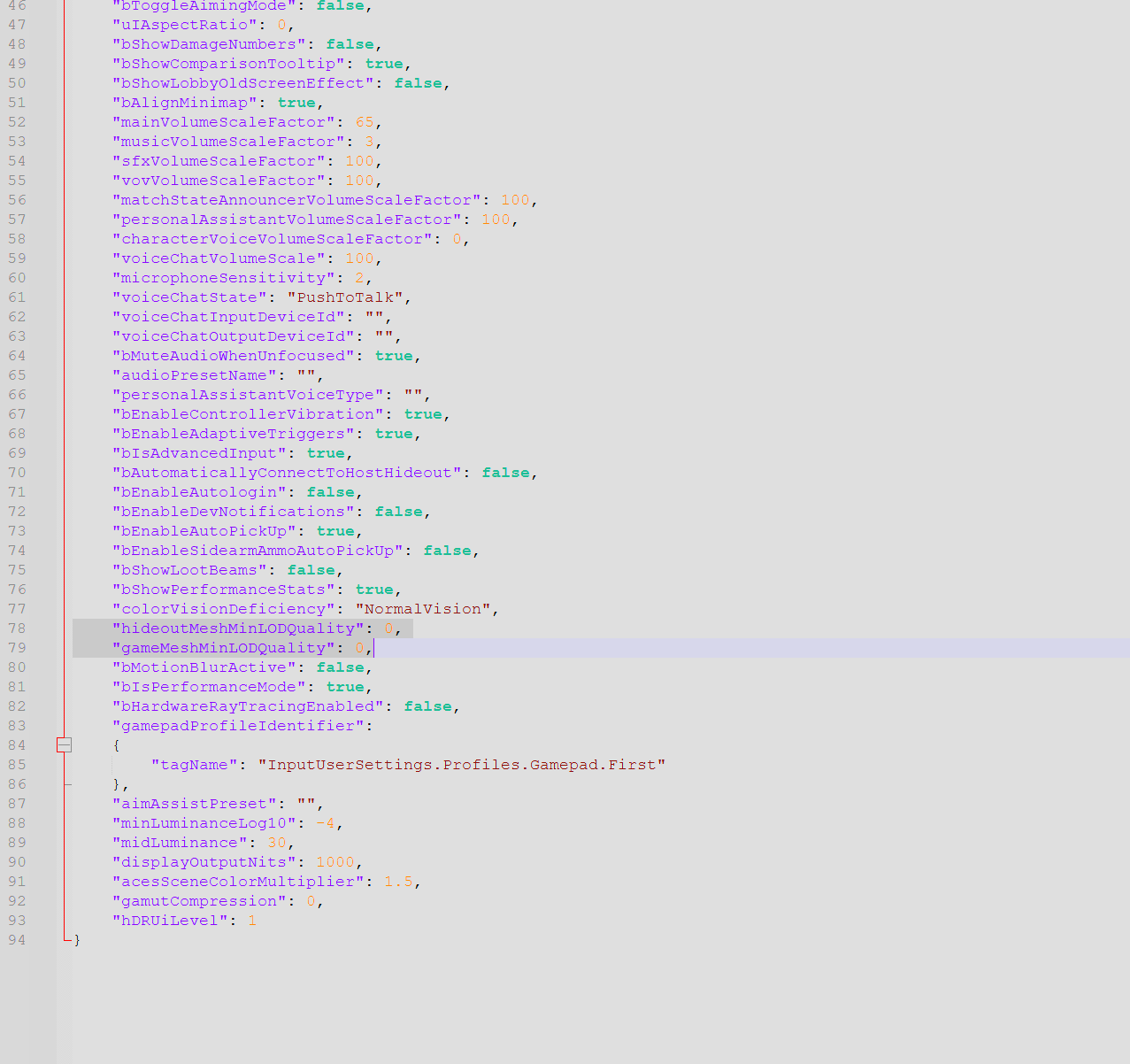Screen dimensions: 1130x1064
Task: Click the tagName string InputUserSettings.Profiles.Gamepad.First
Action: tap(461, 765)
